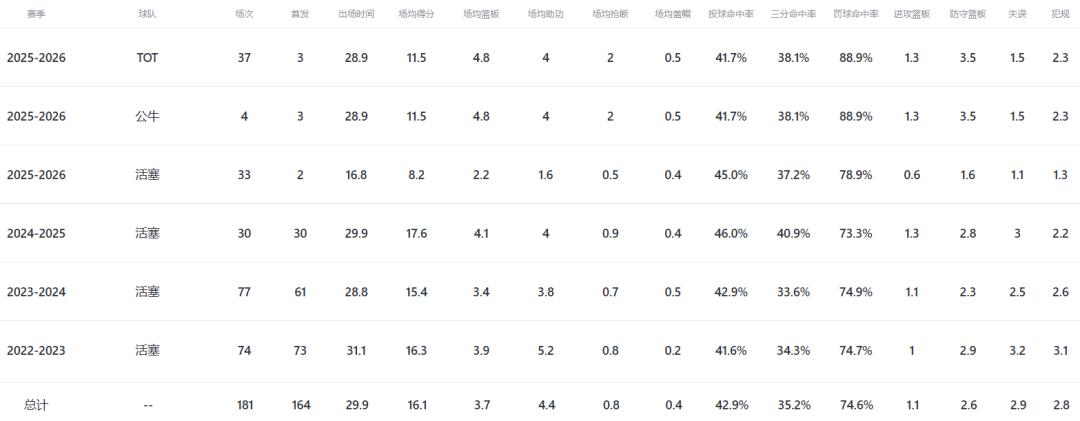Select the 2024-2025 season row label
Screen dimensions: 1080x421
[36, 233]
